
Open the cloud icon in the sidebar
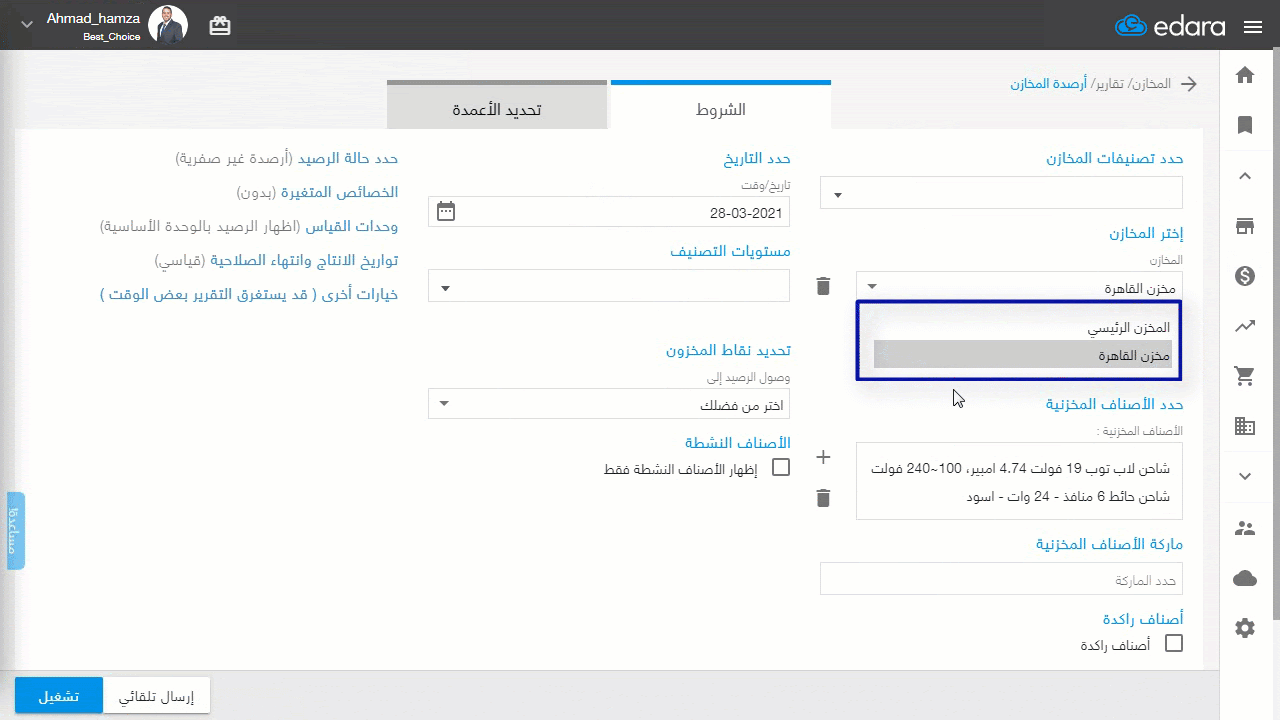[x=1245, y=578]
